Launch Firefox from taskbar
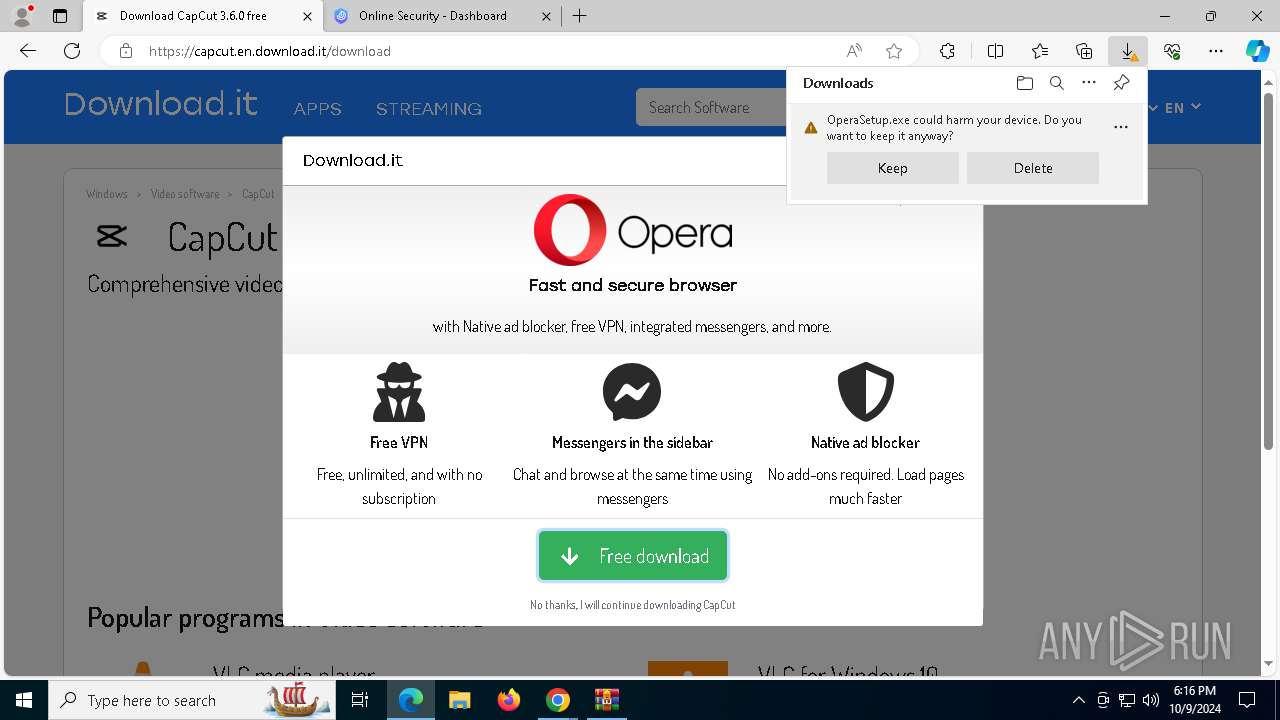This screenshot has width=1280, height=720. (509, 700)
